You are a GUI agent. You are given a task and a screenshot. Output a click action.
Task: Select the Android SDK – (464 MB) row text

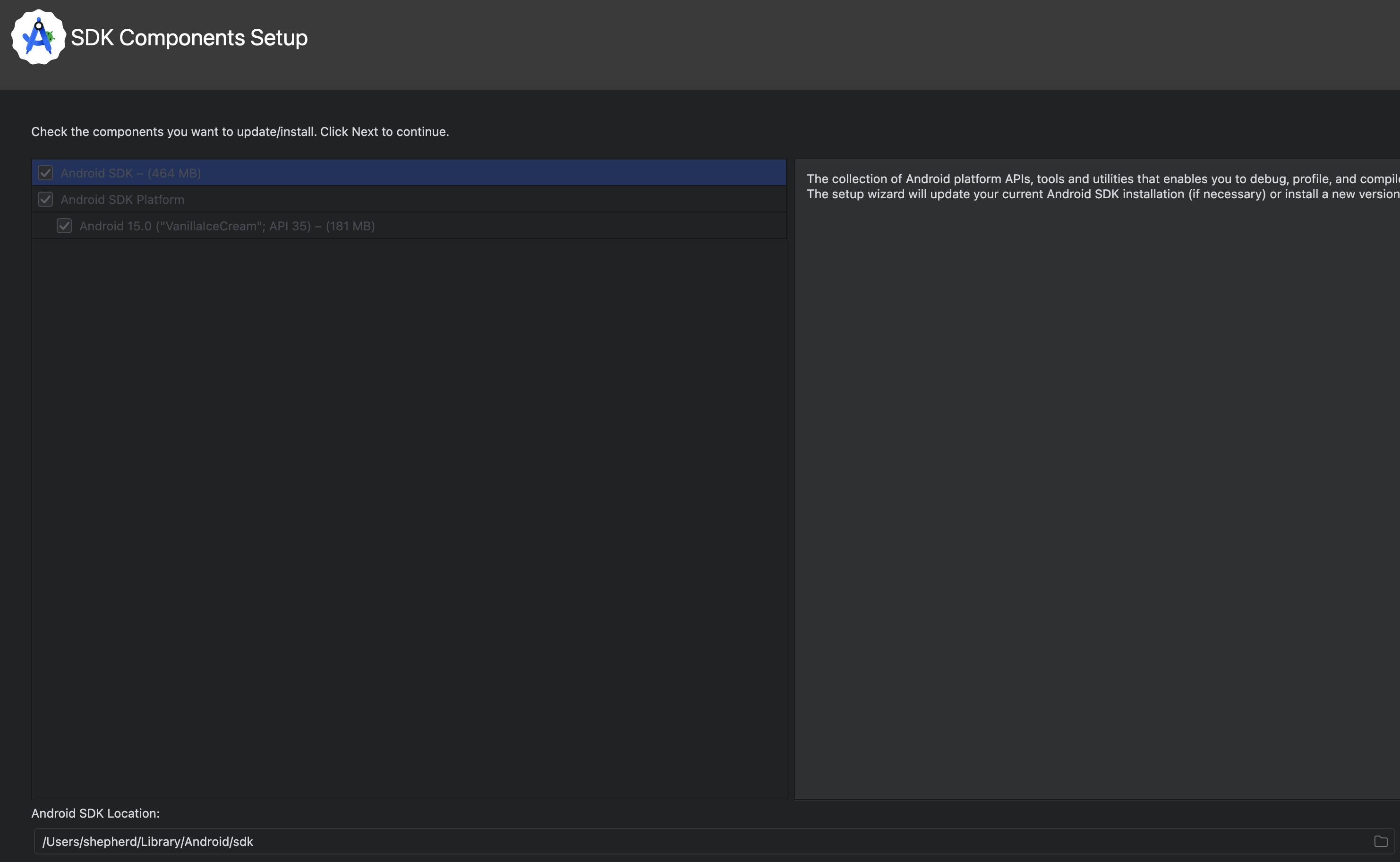130,173
